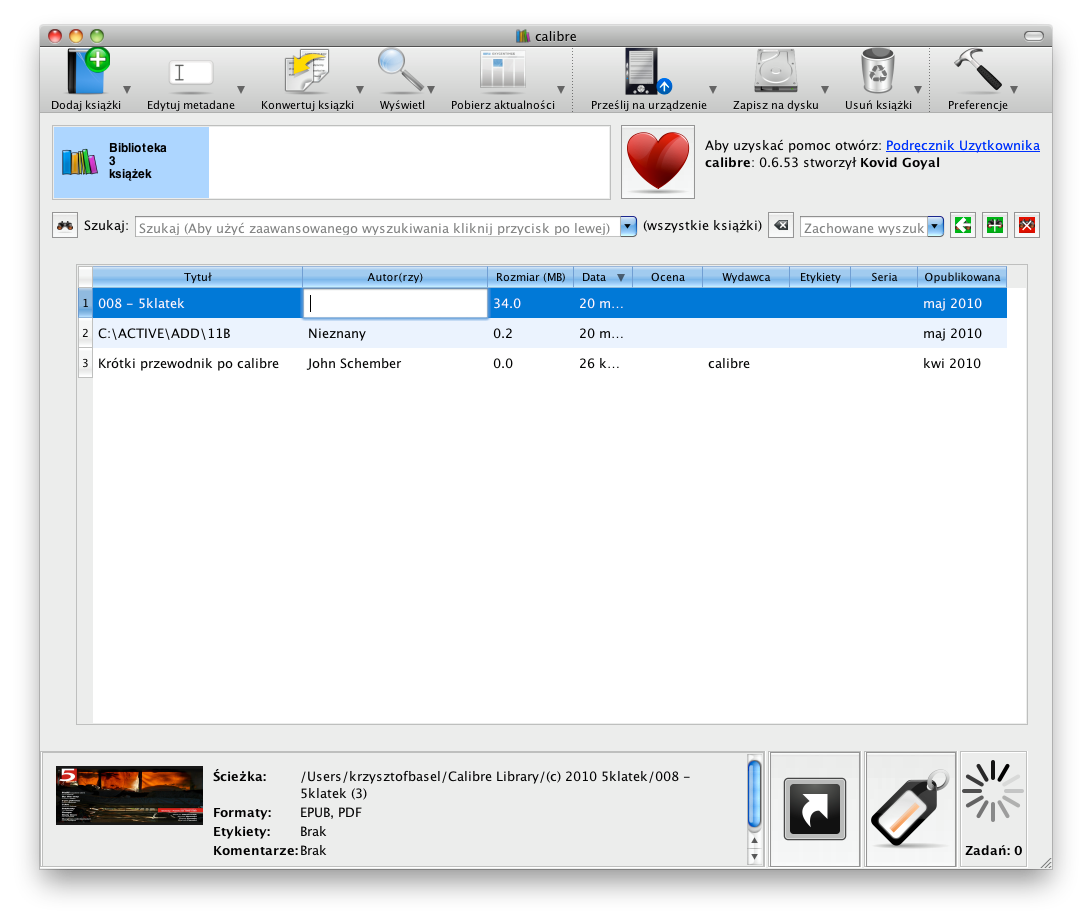Expand Wyświetl dropdown arrow
This screenshot has height=924, width=1092.
[x=431, y=90]
